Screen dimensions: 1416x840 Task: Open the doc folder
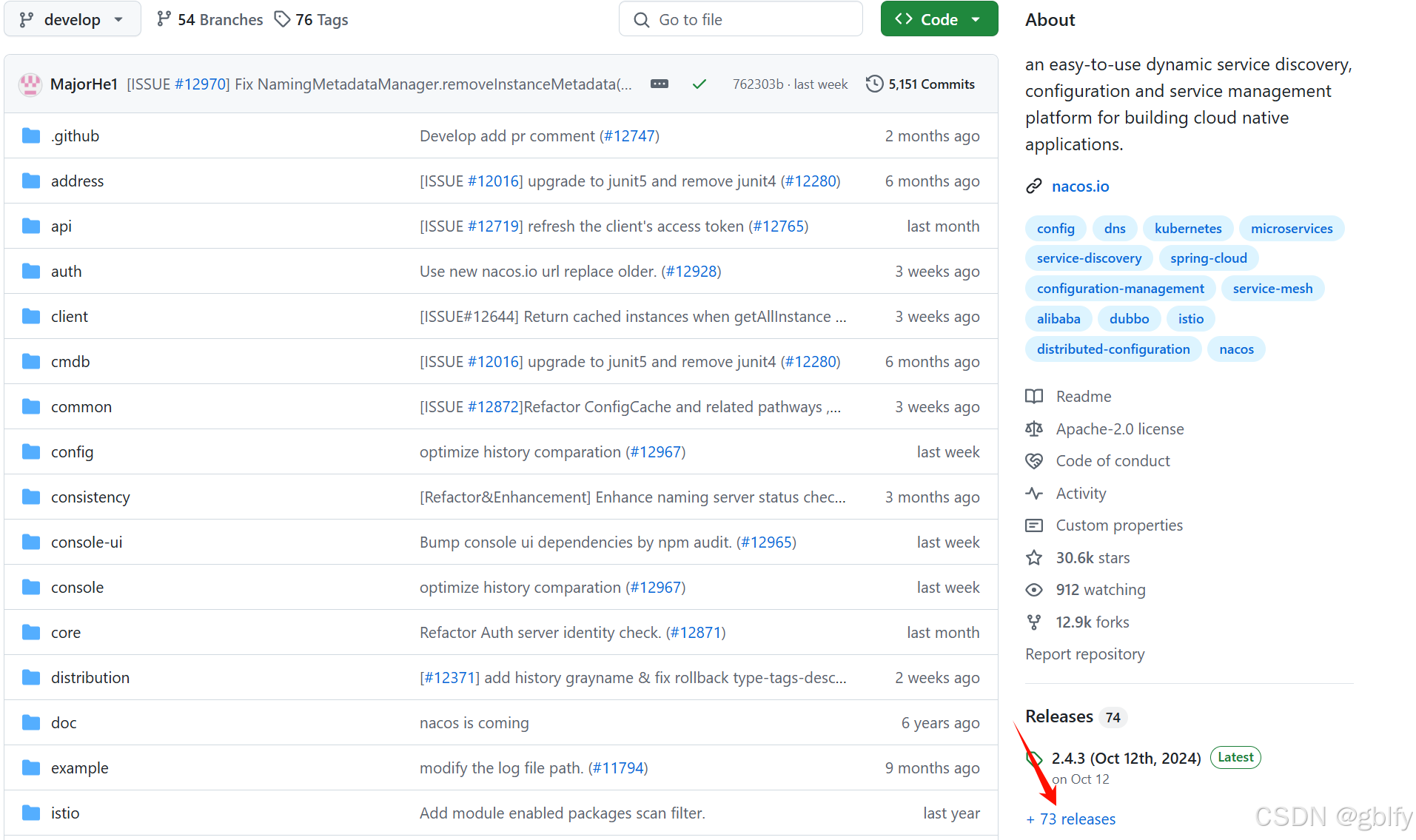[64, 723]
